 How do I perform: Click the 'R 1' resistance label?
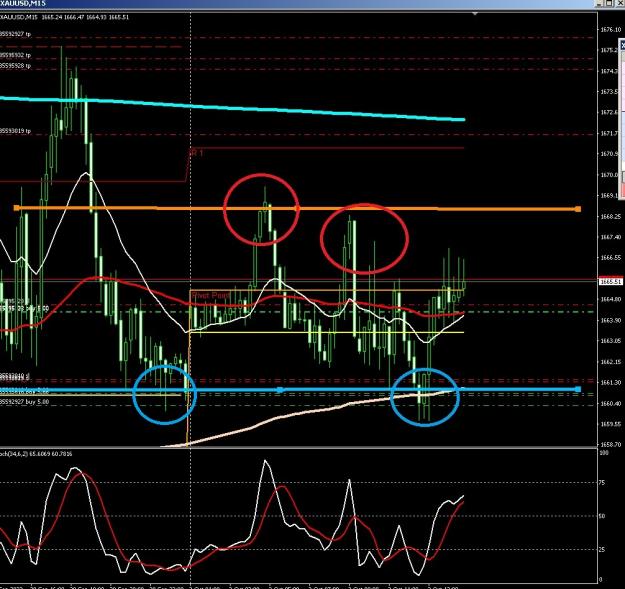click(x=197, y=153)
